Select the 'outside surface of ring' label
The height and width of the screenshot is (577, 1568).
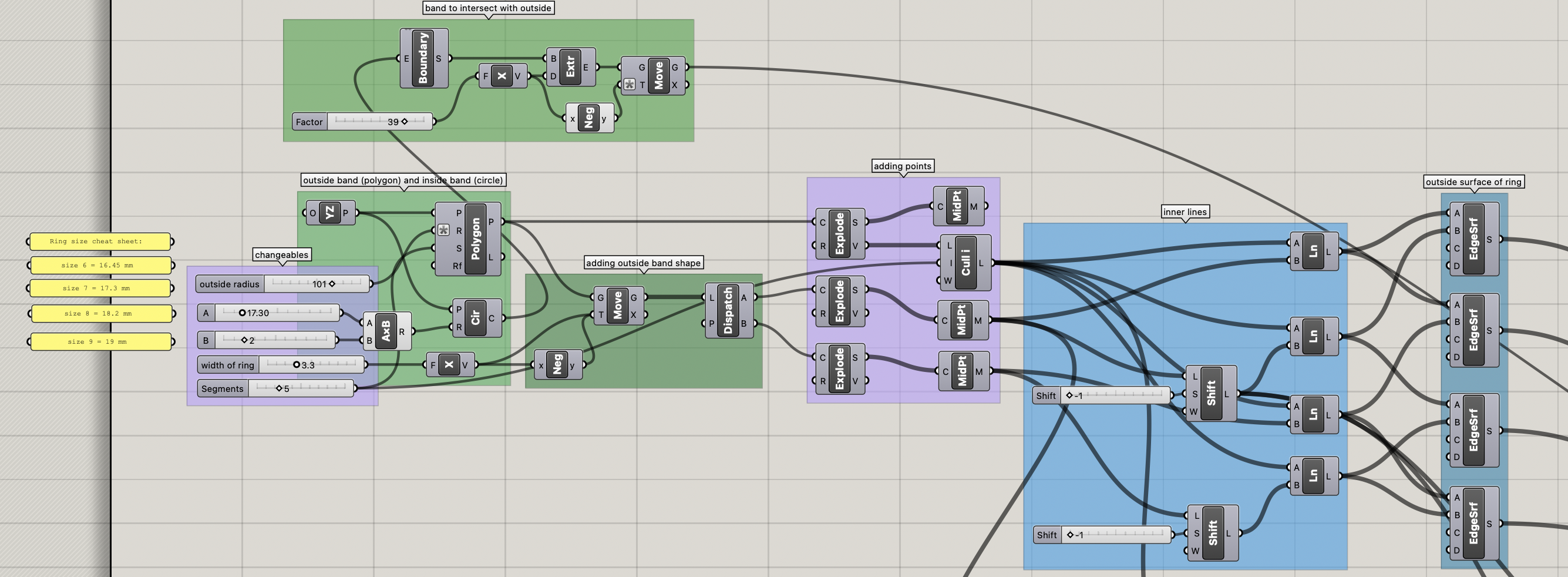1472,182
